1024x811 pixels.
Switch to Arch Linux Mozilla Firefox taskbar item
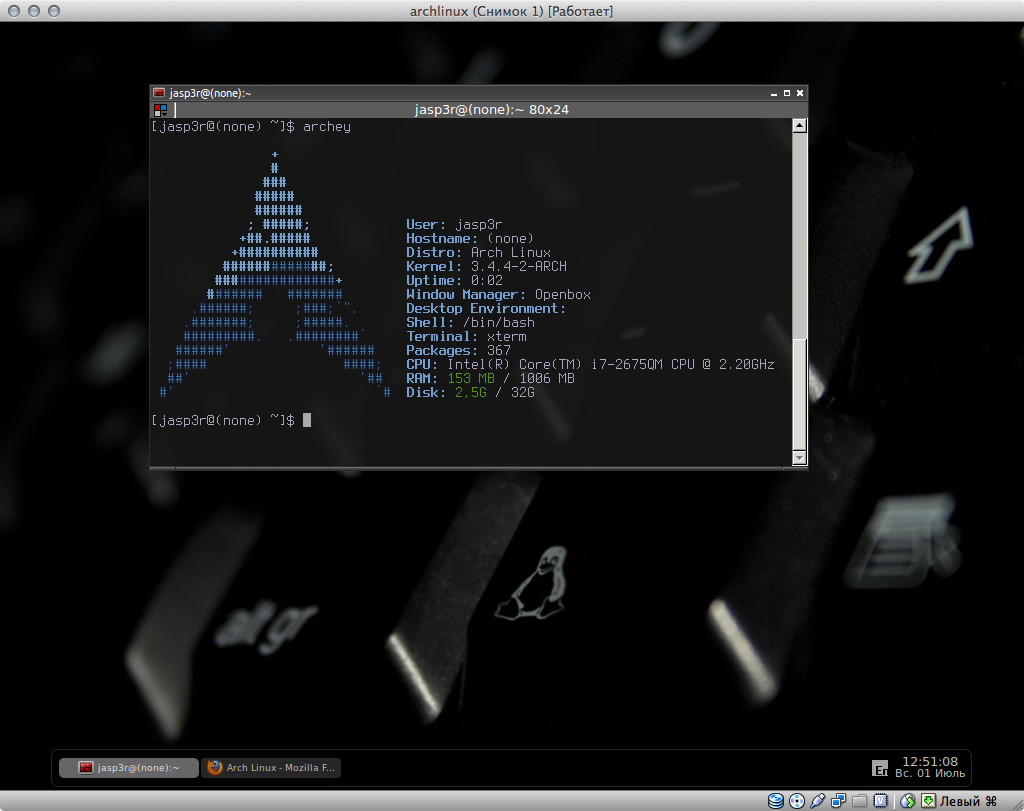(272, 767)
